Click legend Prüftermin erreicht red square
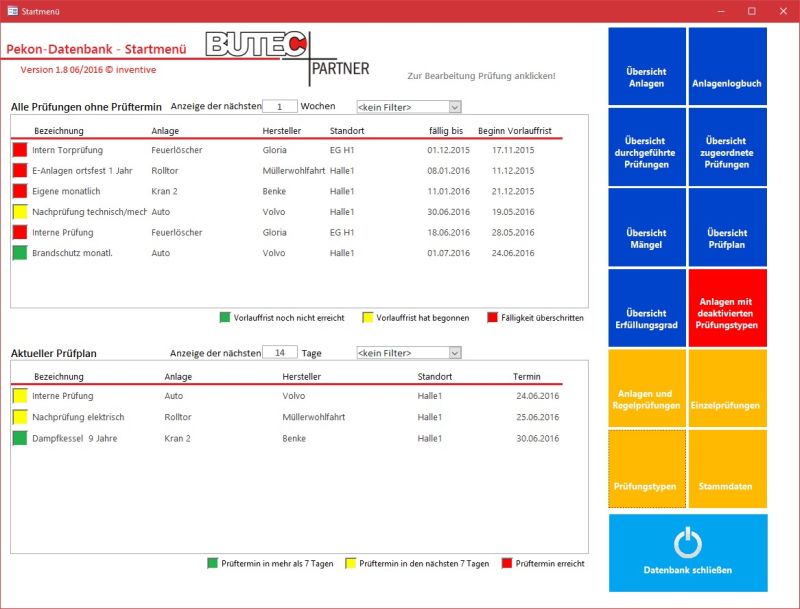 pyautogui.click(x=507, y=563)
